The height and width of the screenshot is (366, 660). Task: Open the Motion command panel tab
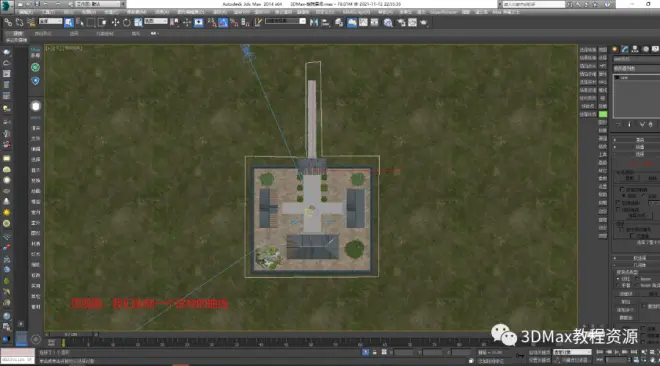[x=645, y=49]
